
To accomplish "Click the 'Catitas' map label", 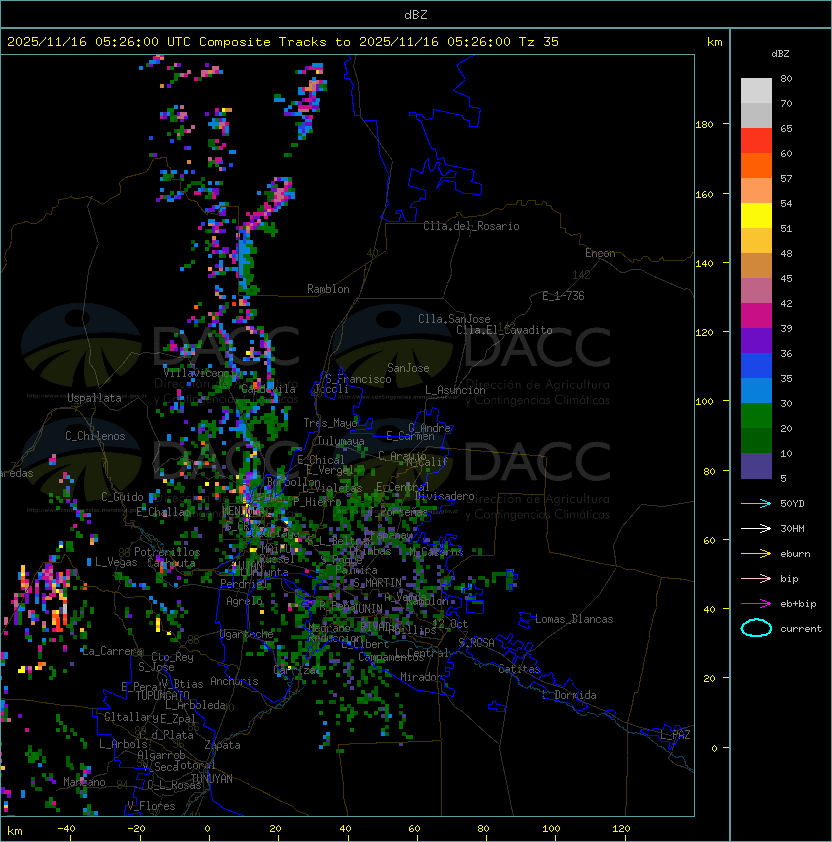I will tap(519, 669).
